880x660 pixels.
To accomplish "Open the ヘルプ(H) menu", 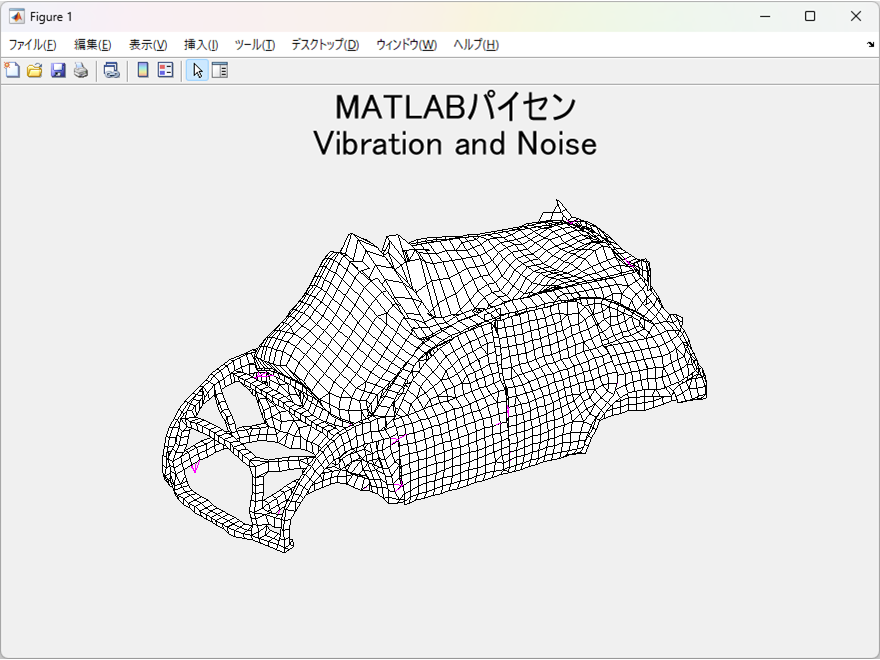I will point(476,45).
